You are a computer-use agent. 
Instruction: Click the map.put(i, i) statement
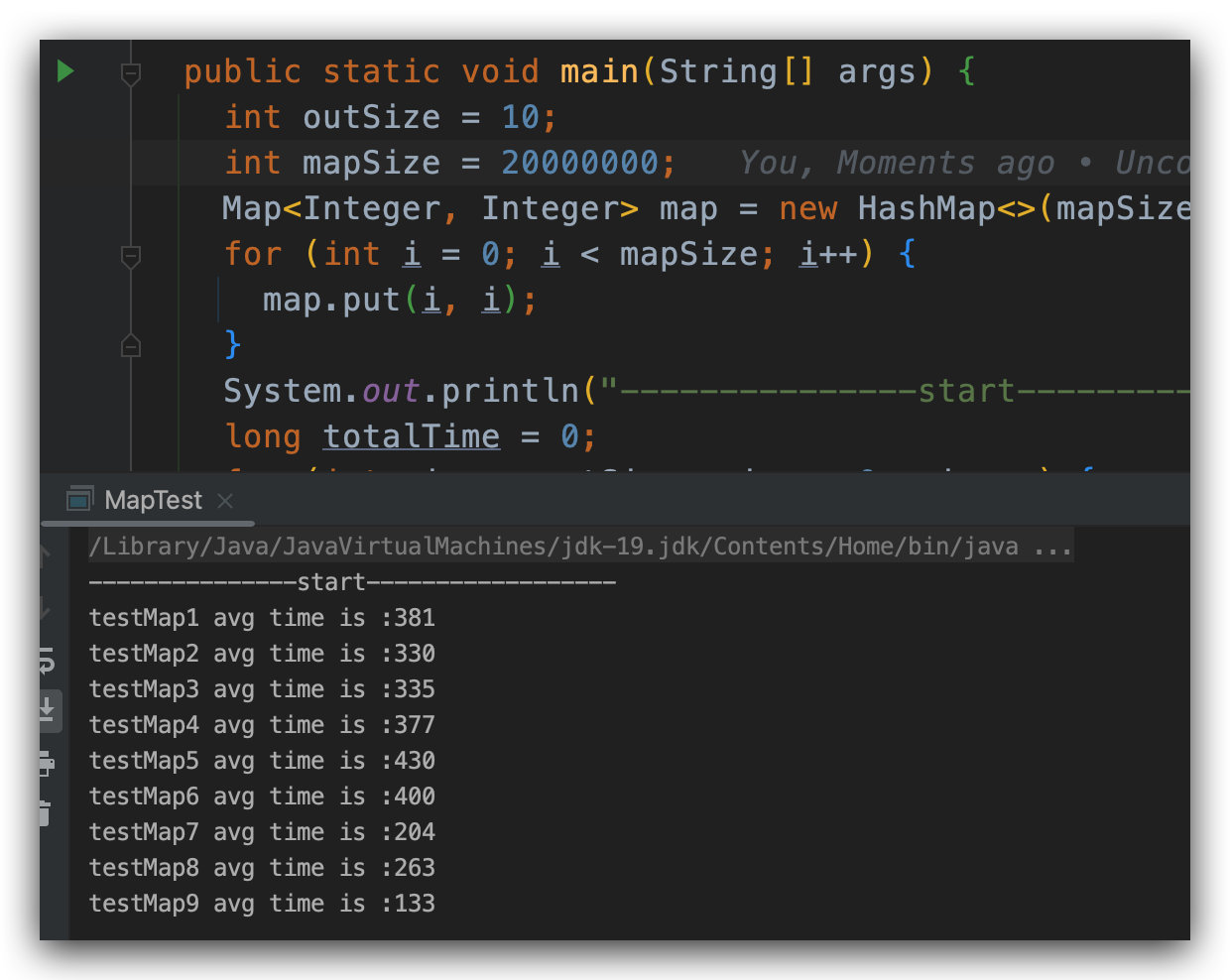click(x=400, y=300)
